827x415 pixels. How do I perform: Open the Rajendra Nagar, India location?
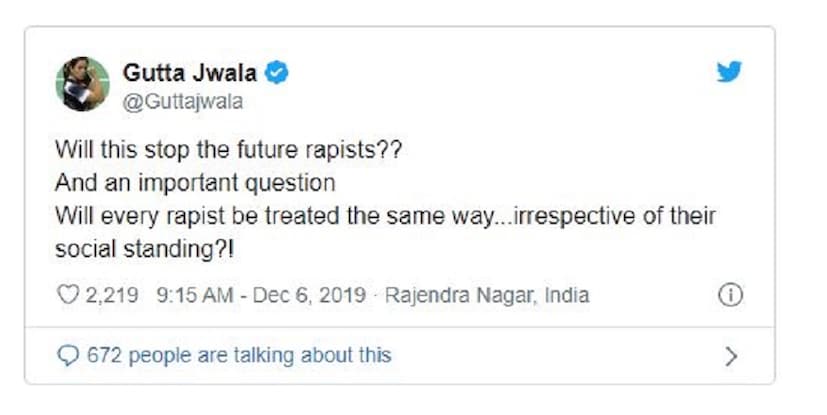[487, 295]
